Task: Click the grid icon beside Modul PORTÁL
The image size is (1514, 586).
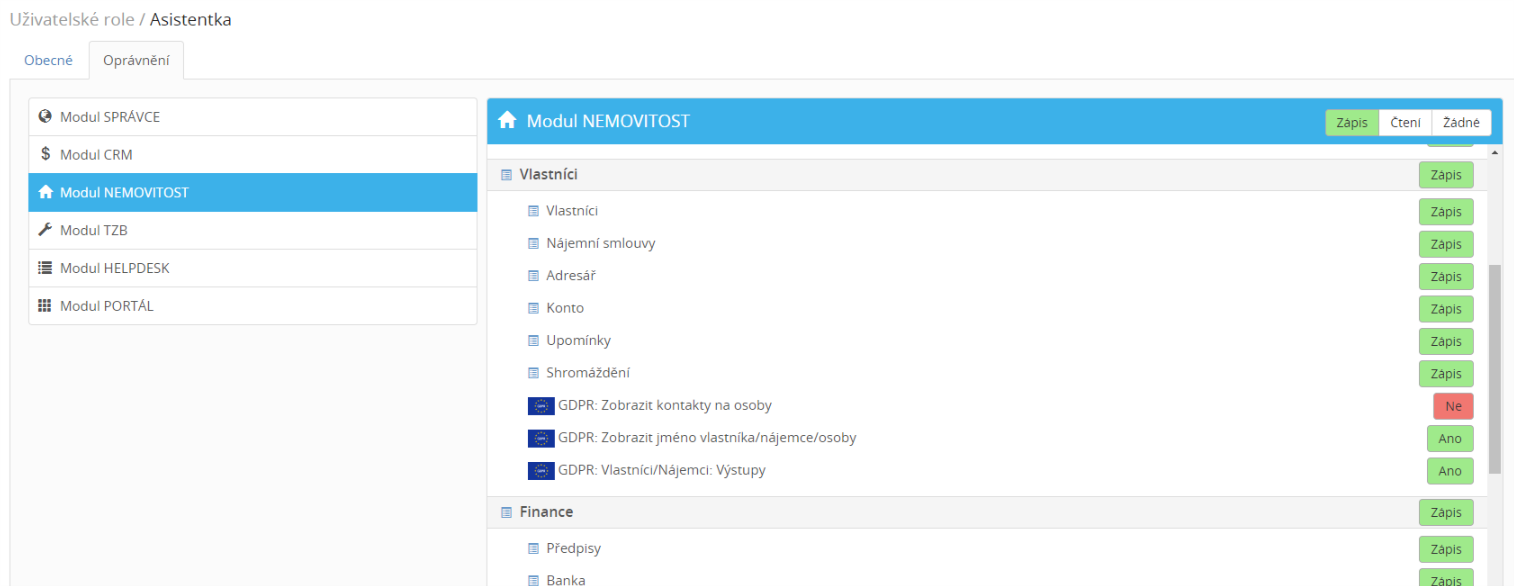Action: (45, 306)
